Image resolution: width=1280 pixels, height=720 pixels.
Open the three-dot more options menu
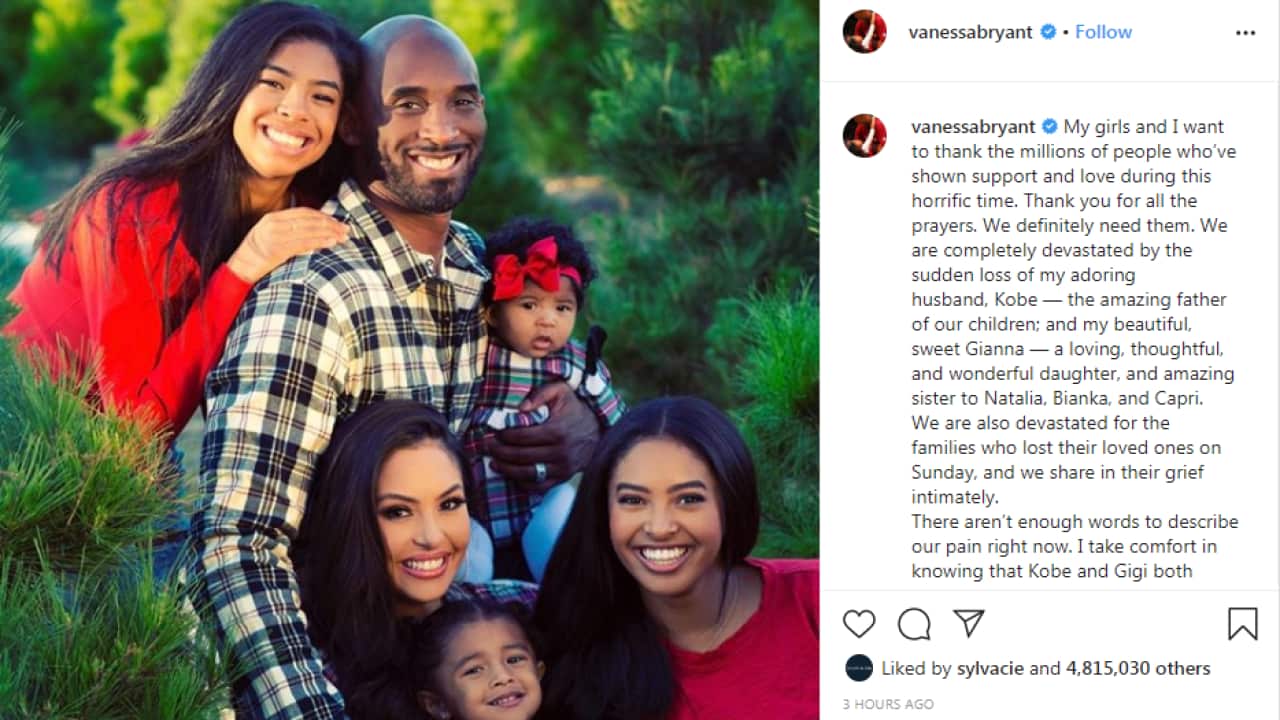tap(1245, 33)
